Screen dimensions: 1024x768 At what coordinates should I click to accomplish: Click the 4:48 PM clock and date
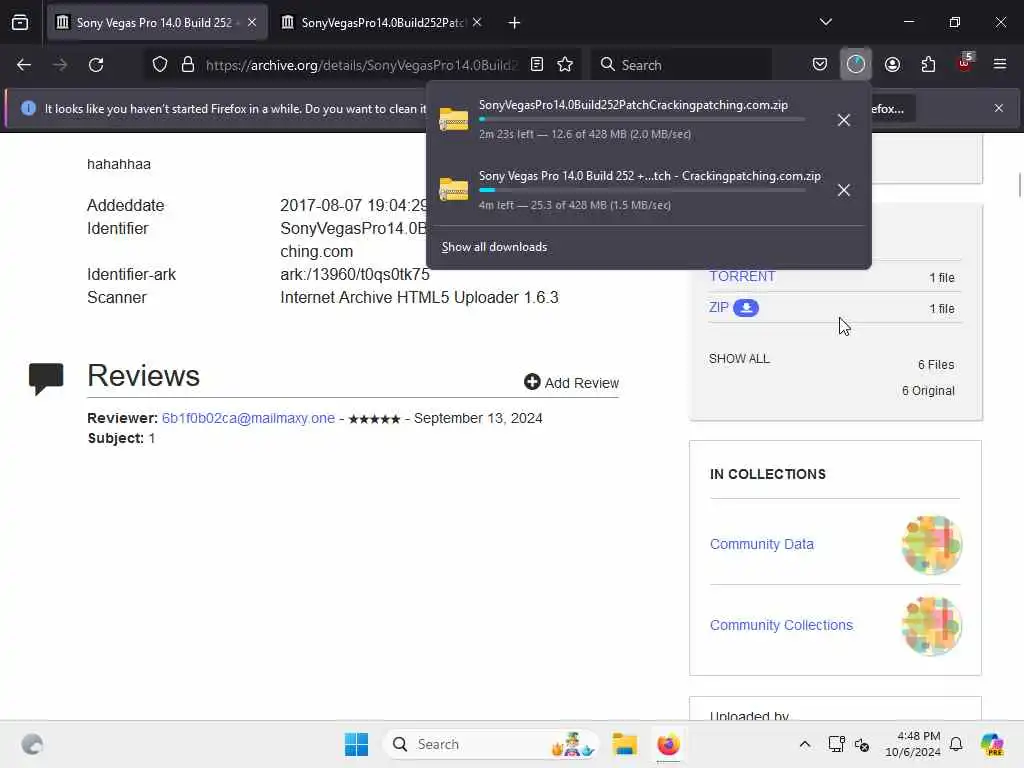(x=912, y=744)
